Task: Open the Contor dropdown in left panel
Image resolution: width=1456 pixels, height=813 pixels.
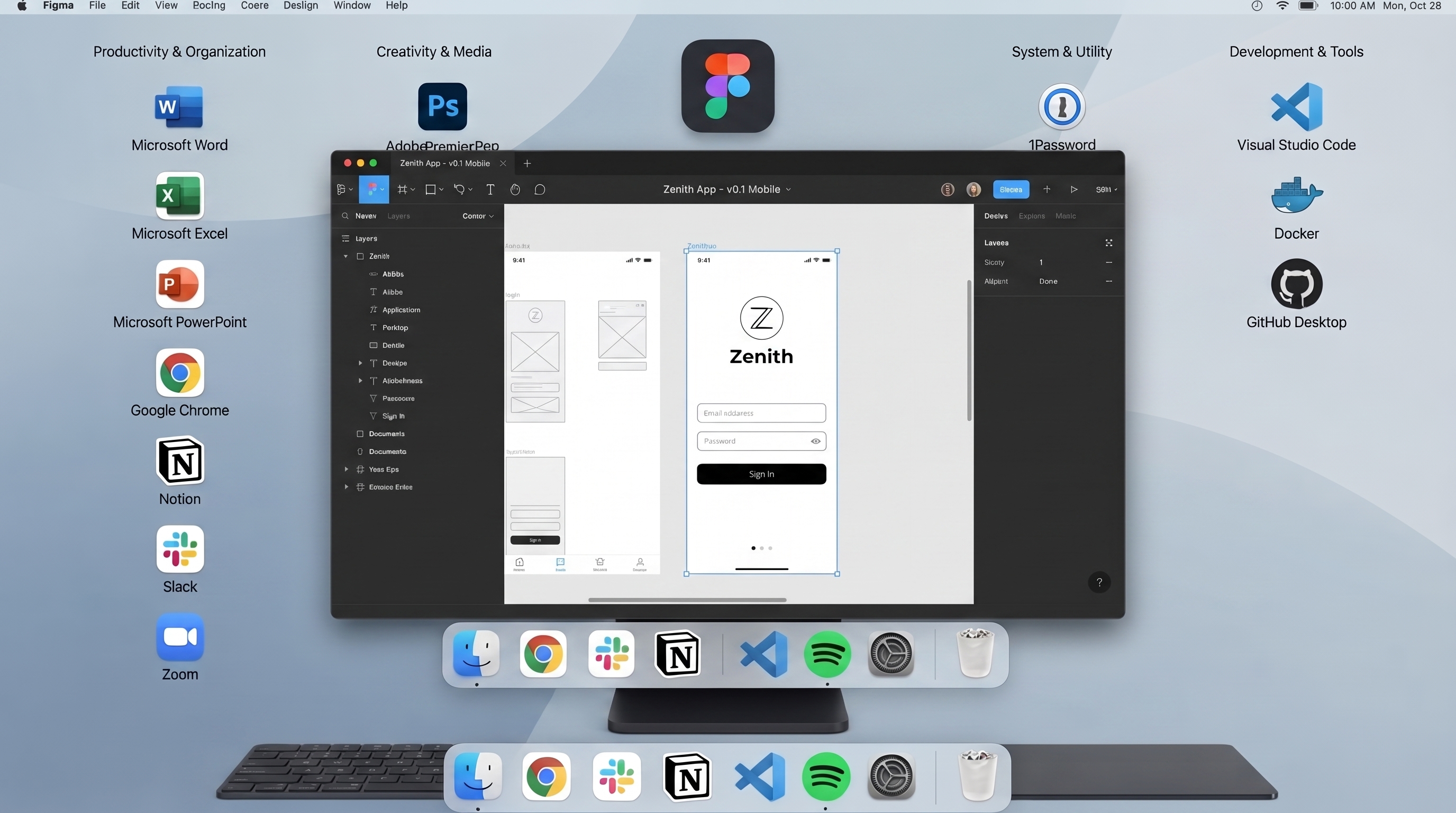Action: pos(478,216)
